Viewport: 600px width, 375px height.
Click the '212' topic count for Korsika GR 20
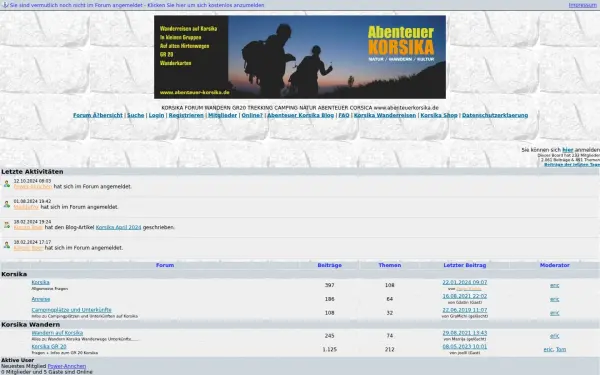[390, 349]
